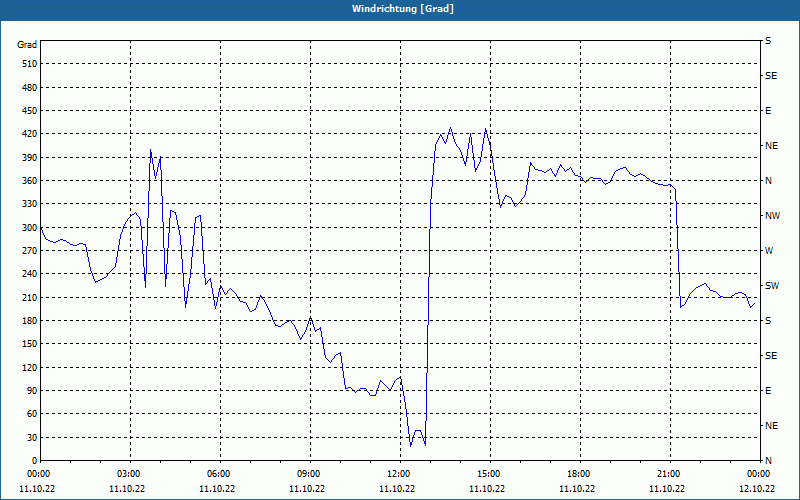Click the 06:00 time label
The height and width of the screenshot is (500, 800).
coord(220,474)
